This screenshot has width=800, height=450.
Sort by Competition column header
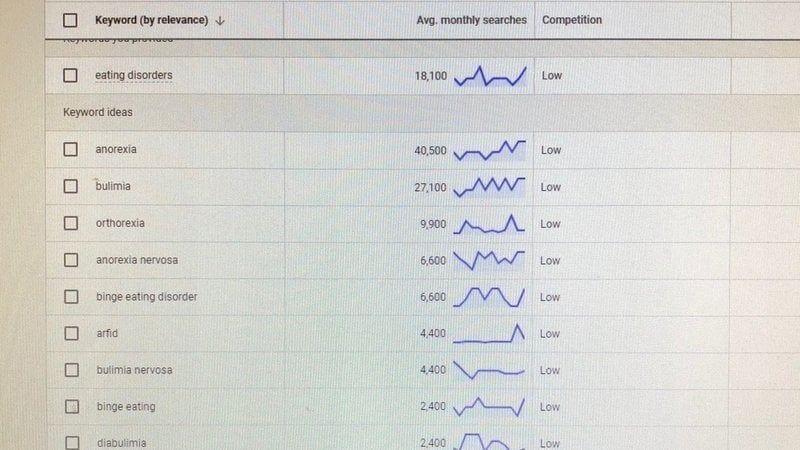point(572,20)
